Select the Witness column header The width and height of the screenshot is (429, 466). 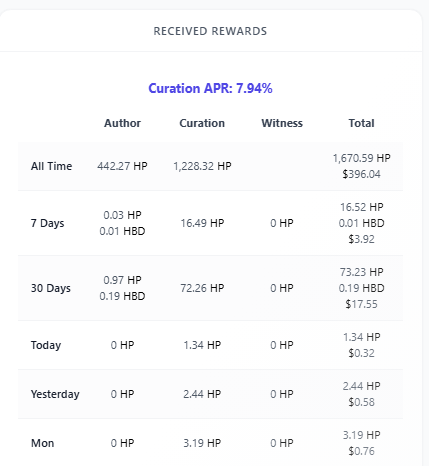point(282,123)
